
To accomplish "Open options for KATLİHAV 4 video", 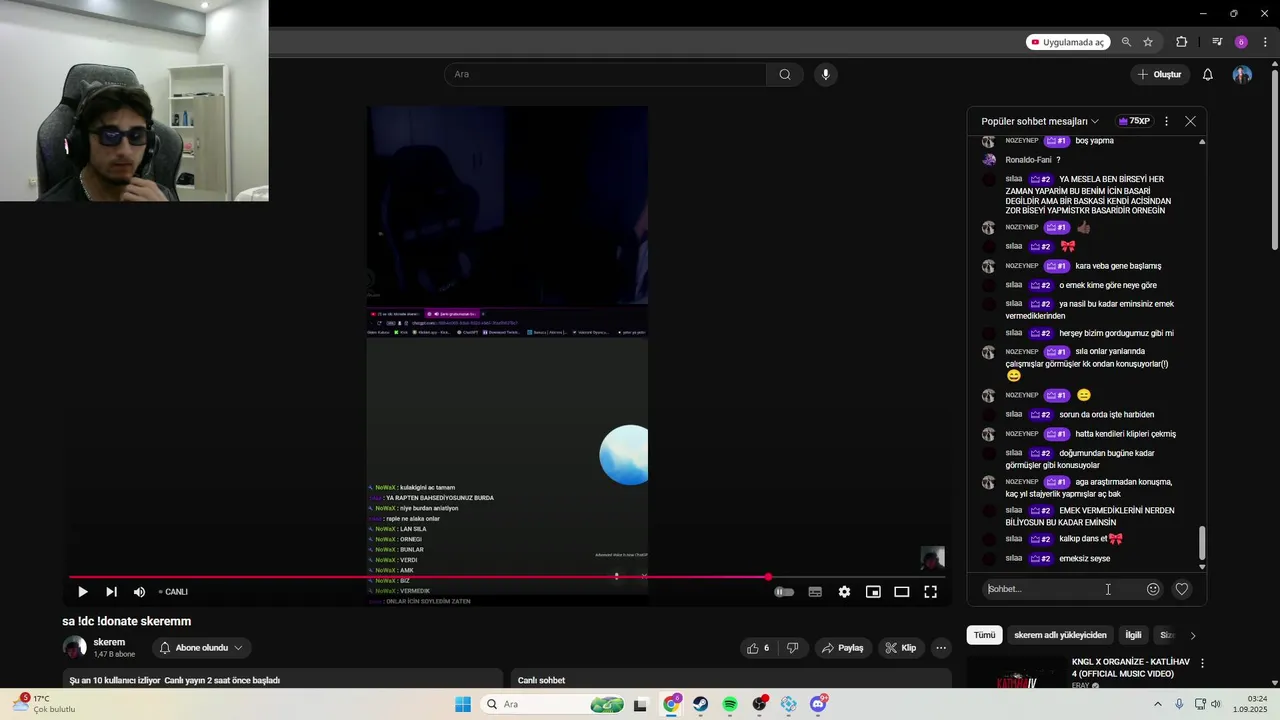I will point(1202,663).
